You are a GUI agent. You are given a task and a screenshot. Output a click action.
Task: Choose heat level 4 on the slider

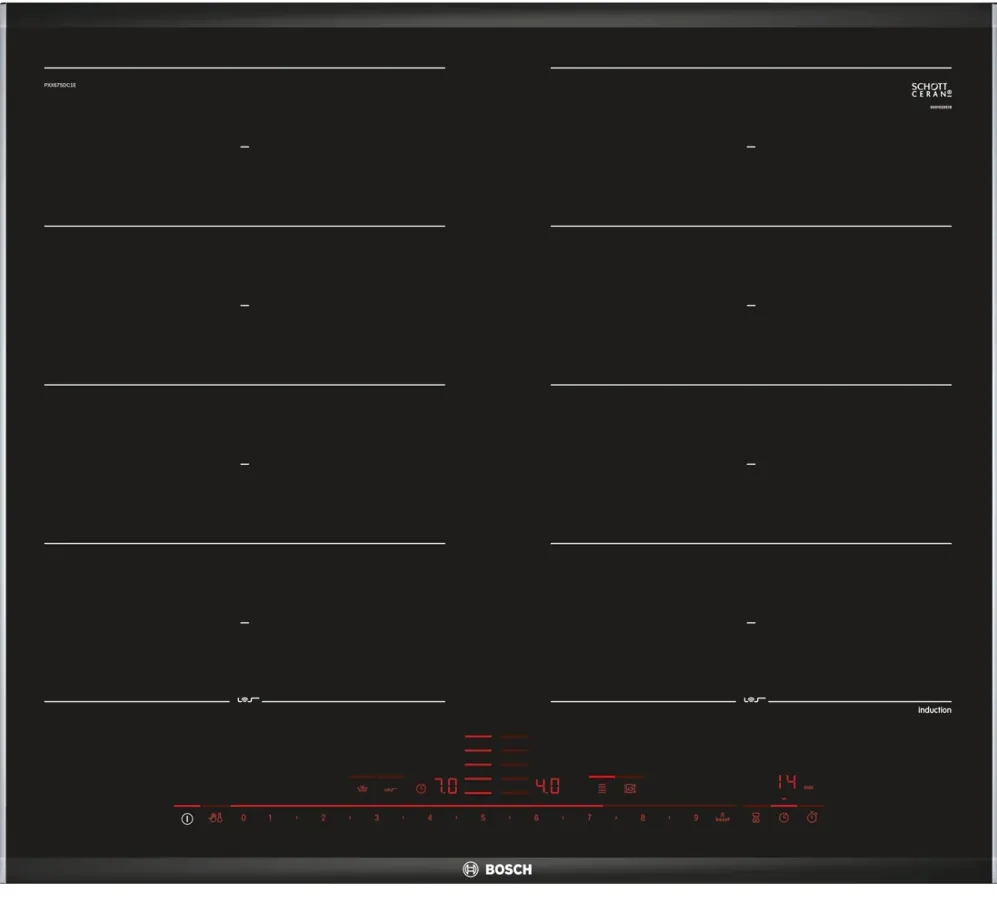tap(430, 818)
